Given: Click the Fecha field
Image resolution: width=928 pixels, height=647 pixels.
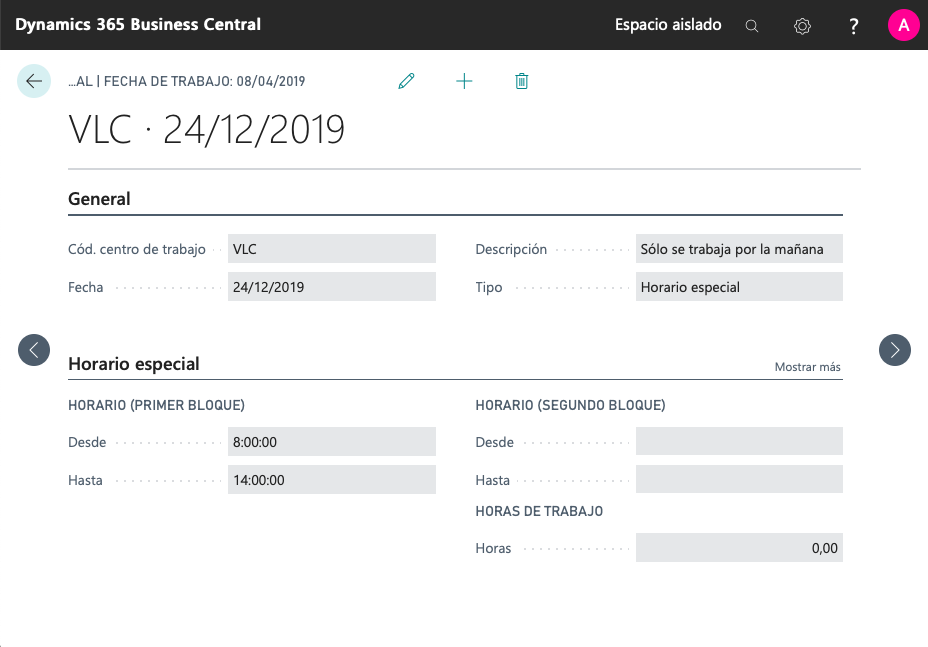Looking at the screenshot, I should (x=332, y=287).
